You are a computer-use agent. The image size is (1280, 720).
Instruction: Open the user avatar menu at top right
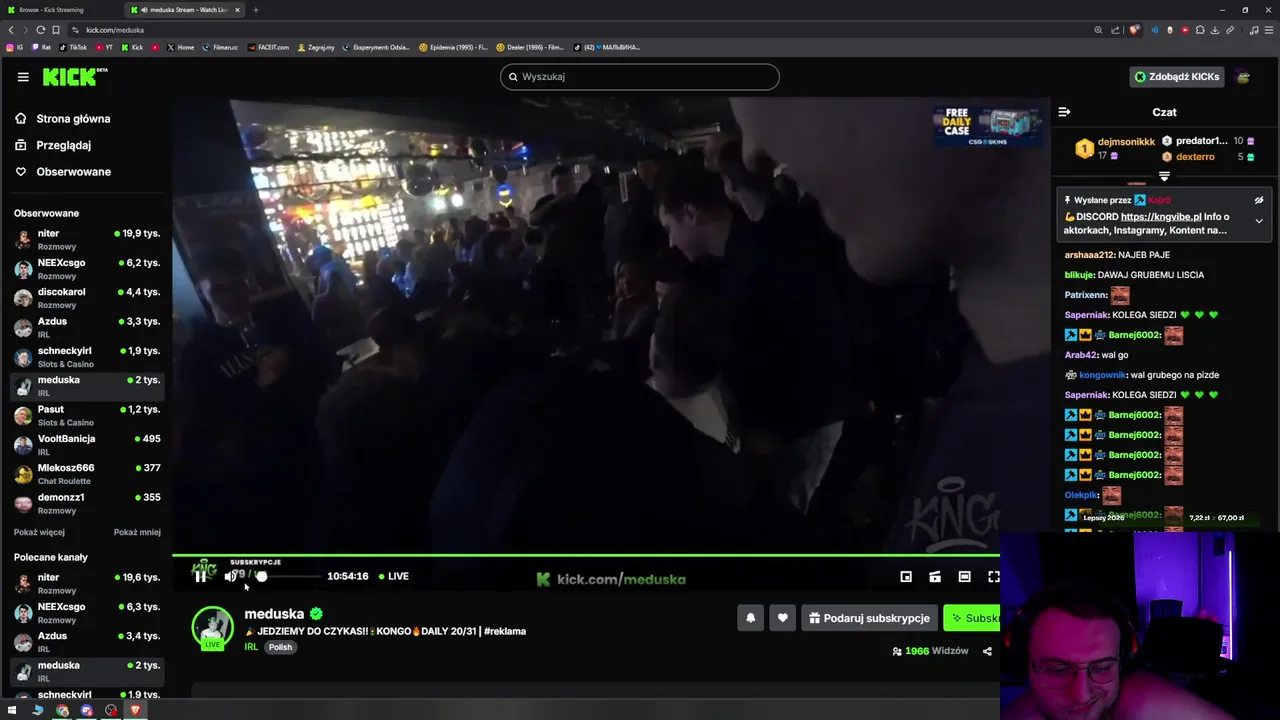(1243, 77)
